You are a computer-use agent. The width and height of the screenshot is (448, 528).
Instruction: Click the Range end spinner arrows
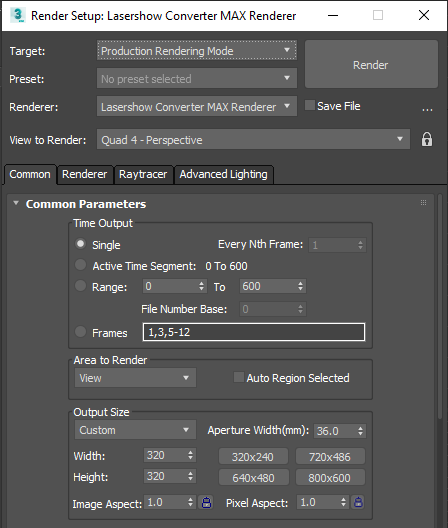[300, 286]
